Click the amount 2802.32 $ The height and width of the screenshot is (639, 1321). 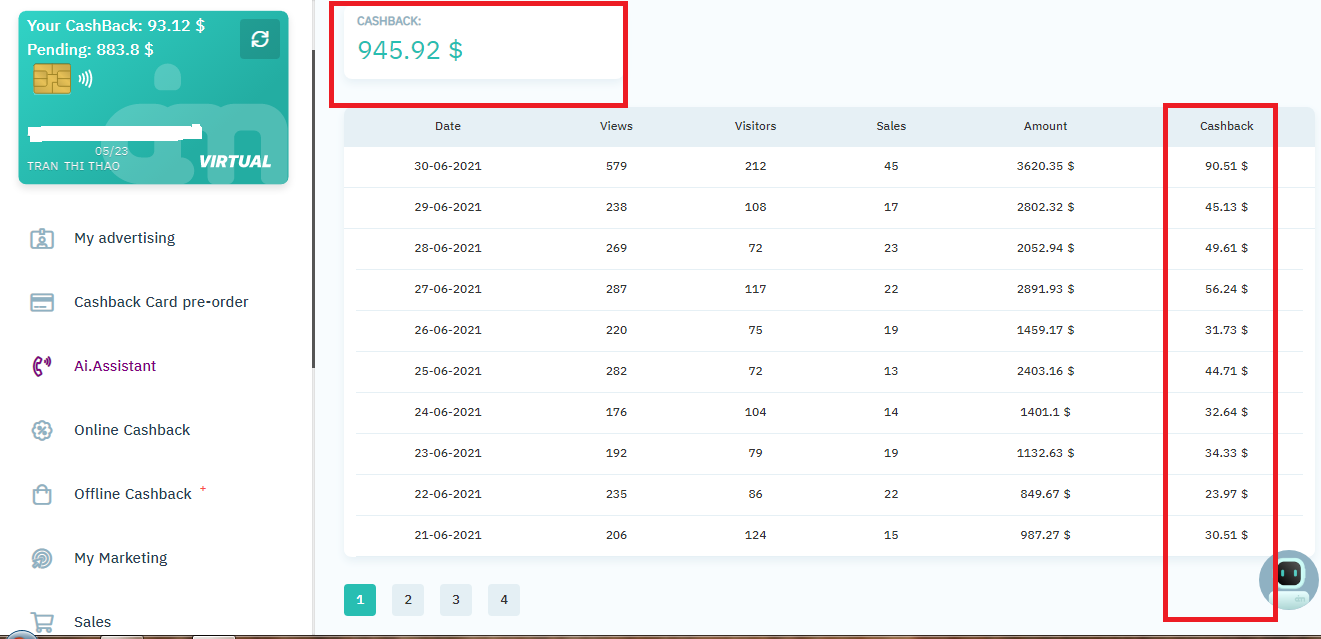tap(1046, 207)
